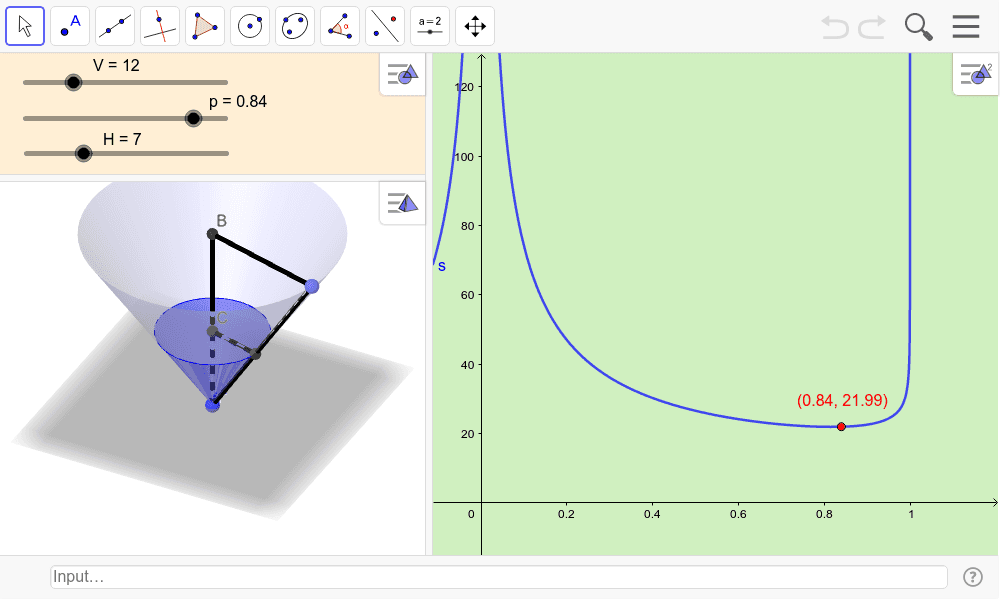Click the y-axis tick label 80

tap(467, 226)
